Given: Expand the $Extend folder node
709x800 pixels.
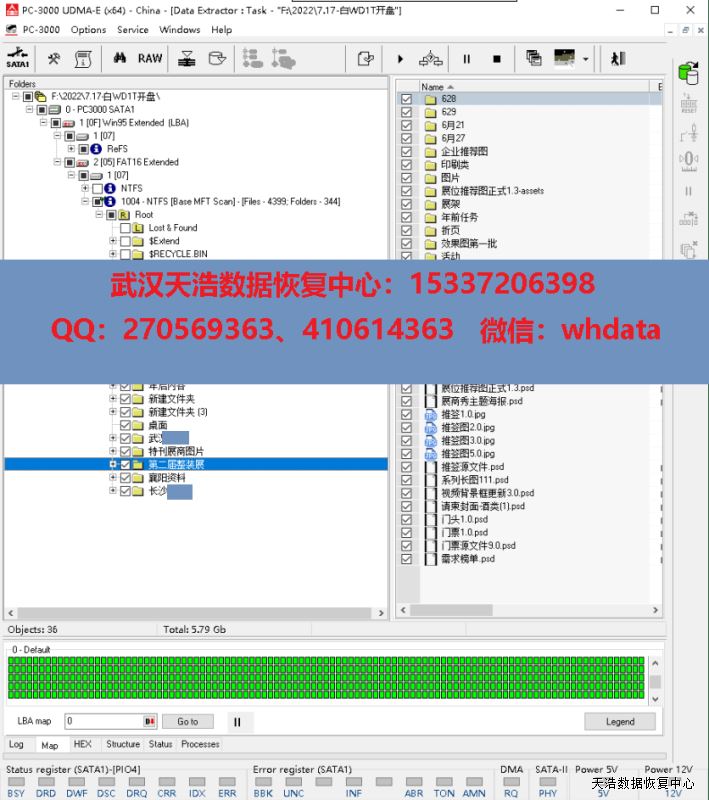Looking at the screenshot, I should pyautogui.click(x=113, y=241).
